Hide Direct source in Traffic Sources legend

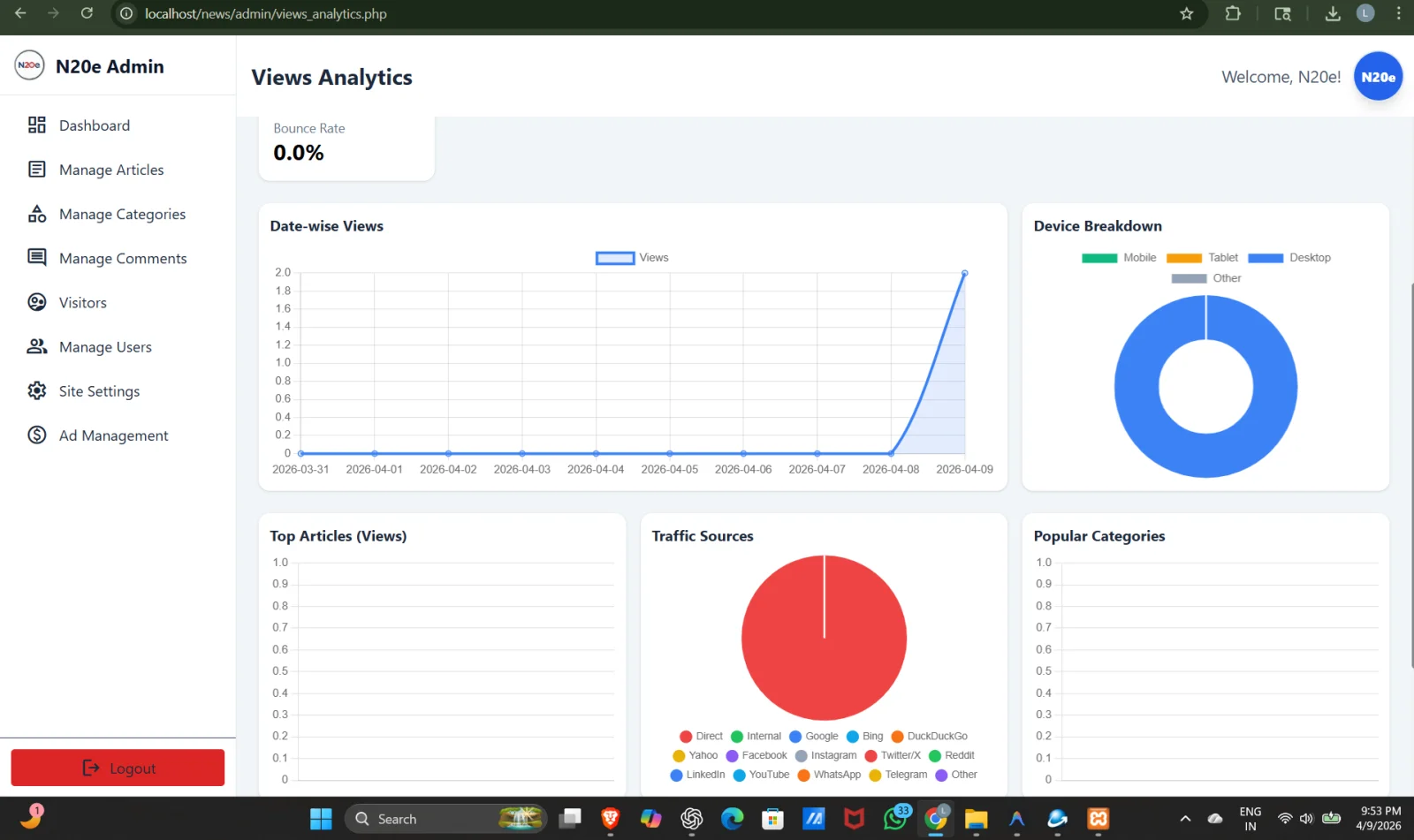pyautogui.click(x=701, y=736)
